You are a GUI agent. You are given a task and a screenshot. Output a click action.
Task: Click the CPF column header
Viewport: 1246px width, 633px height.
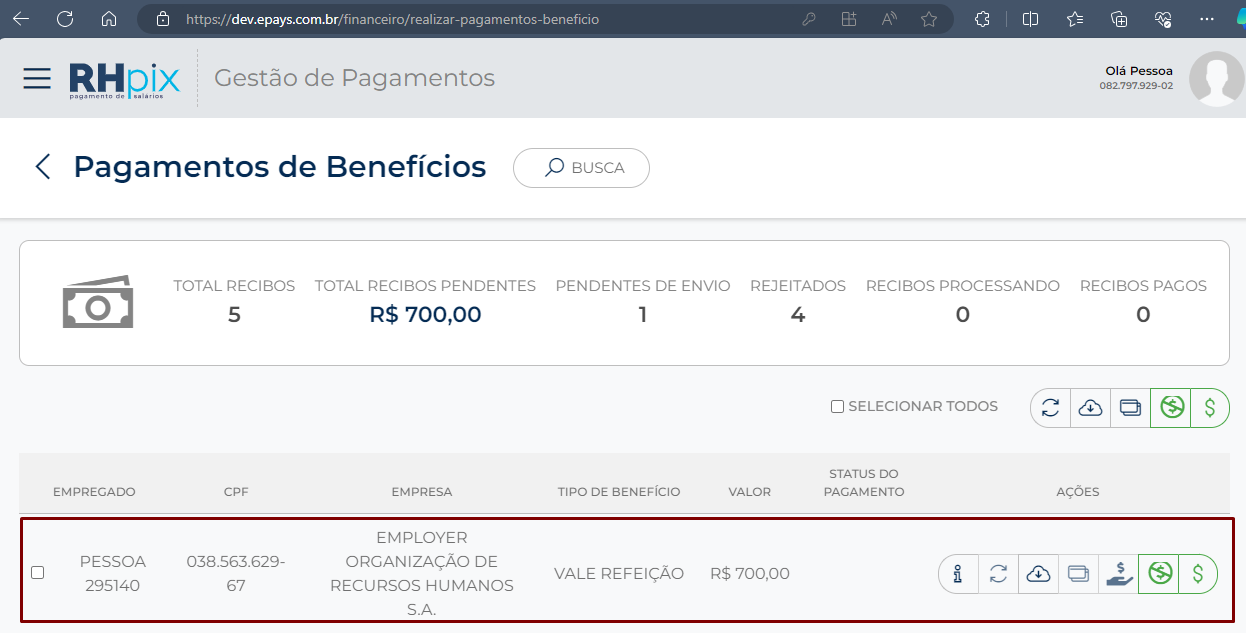(x=236, y=492)
